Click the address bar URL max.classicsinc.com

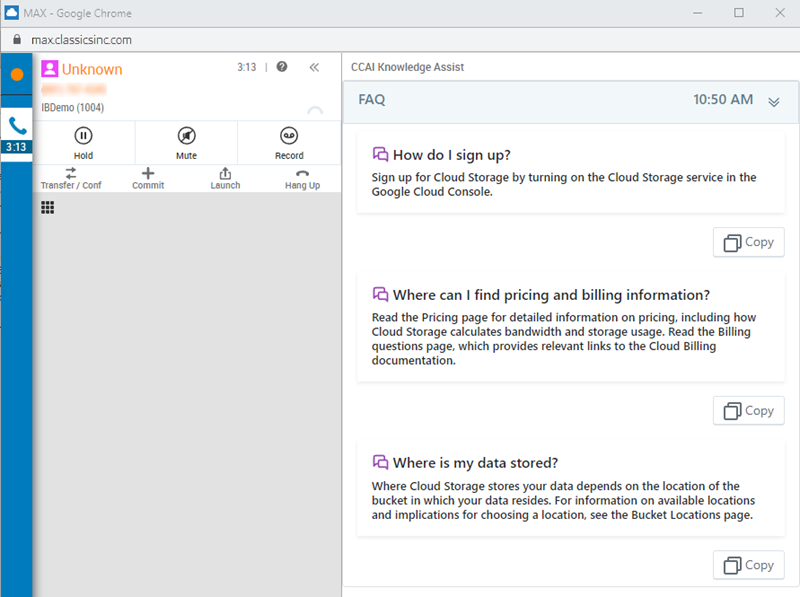pyautogui.click(x=82, y=40)
